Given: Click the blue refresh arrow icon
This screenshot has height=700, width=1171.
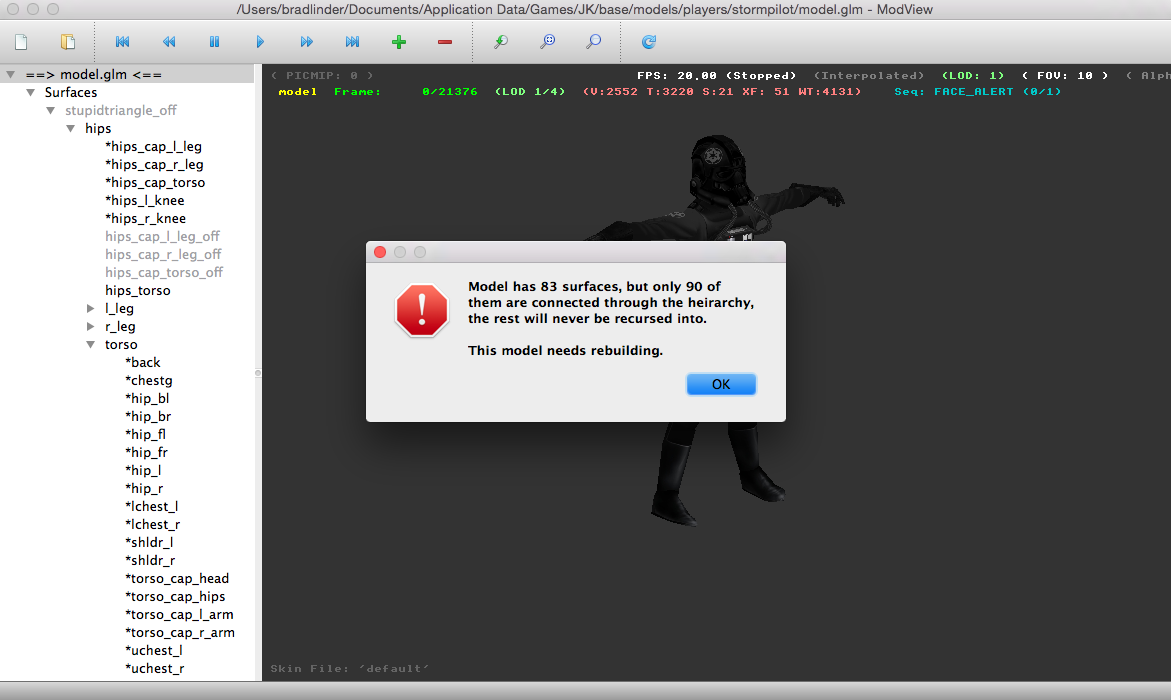Looking at the screenshot, I should (649, 42).
